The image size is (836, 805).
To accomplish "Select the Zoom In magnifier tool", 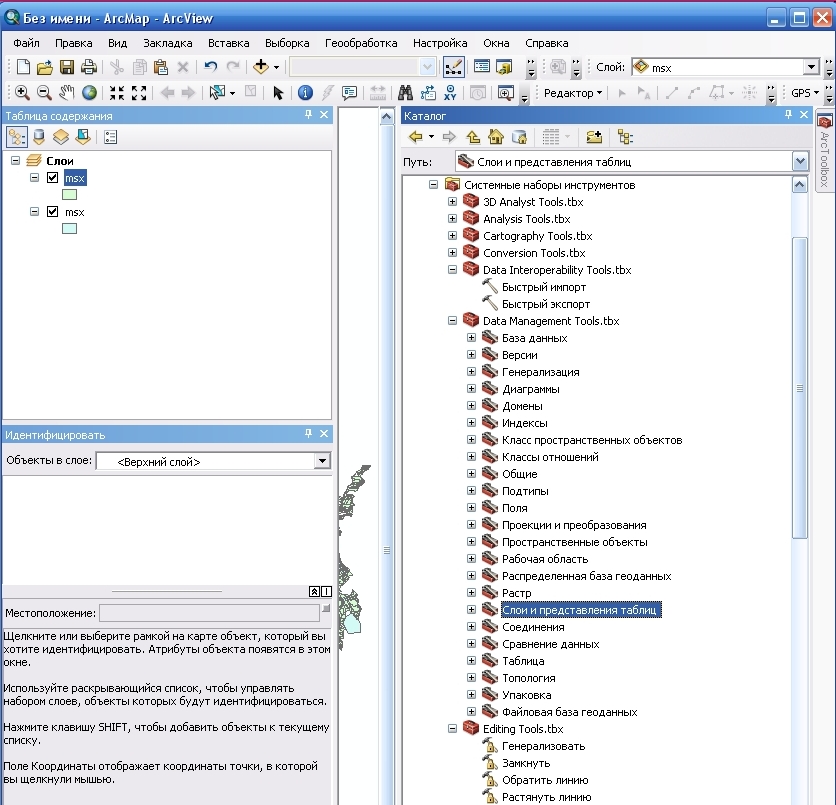I will [x=22, y=93].
